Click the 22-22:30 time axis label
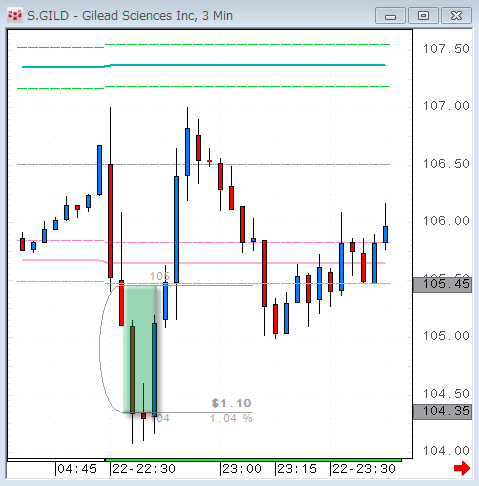Image resolution: width=479 pixels, height=486 pixels. click(144, 469)
